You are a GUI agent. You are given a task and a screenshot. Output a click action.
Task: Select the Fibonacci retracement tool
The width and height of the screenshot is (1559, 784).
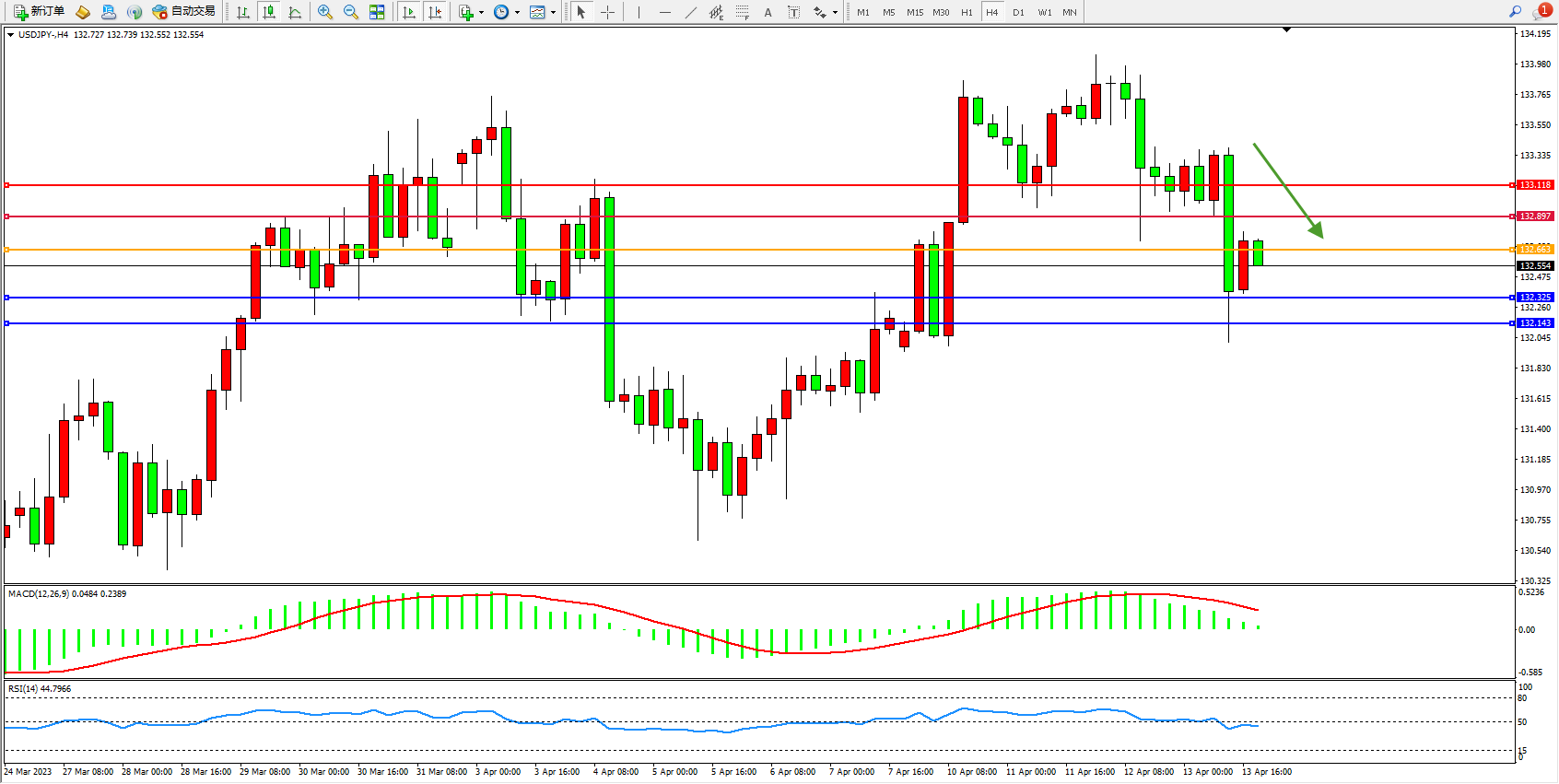pos(742,12)
